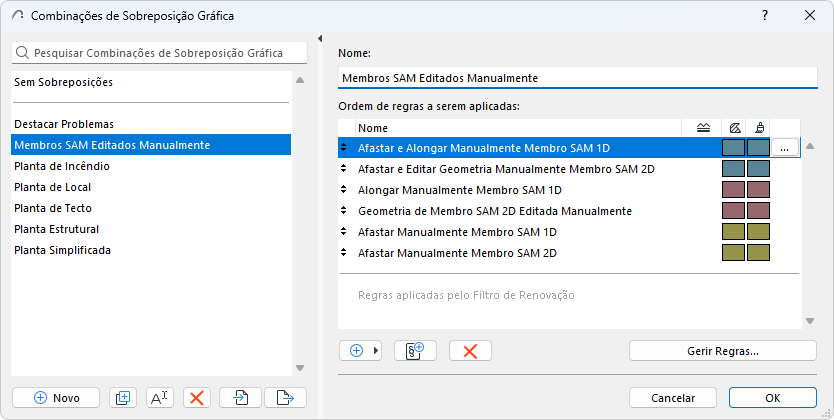Select the Sem Sobreposições entry
The width and height of the screenshot is (834, 420).
point(64,82)
